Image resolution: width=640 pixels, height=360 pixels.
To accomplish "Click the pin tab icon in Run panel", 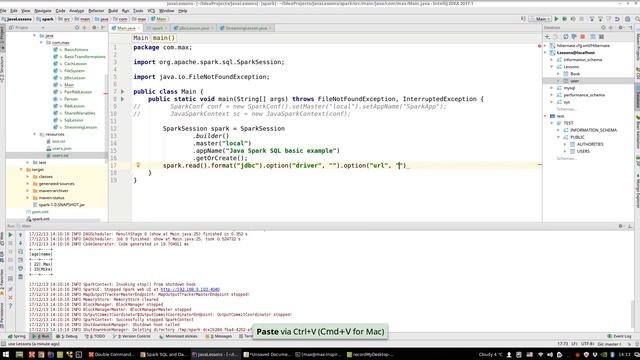I will pyautogui.click(x=10, y=289).
